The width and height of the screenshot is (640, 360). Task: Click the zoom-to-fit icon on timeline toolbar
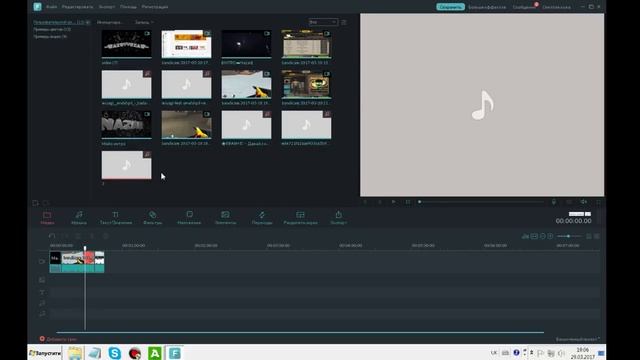point(534,236)
